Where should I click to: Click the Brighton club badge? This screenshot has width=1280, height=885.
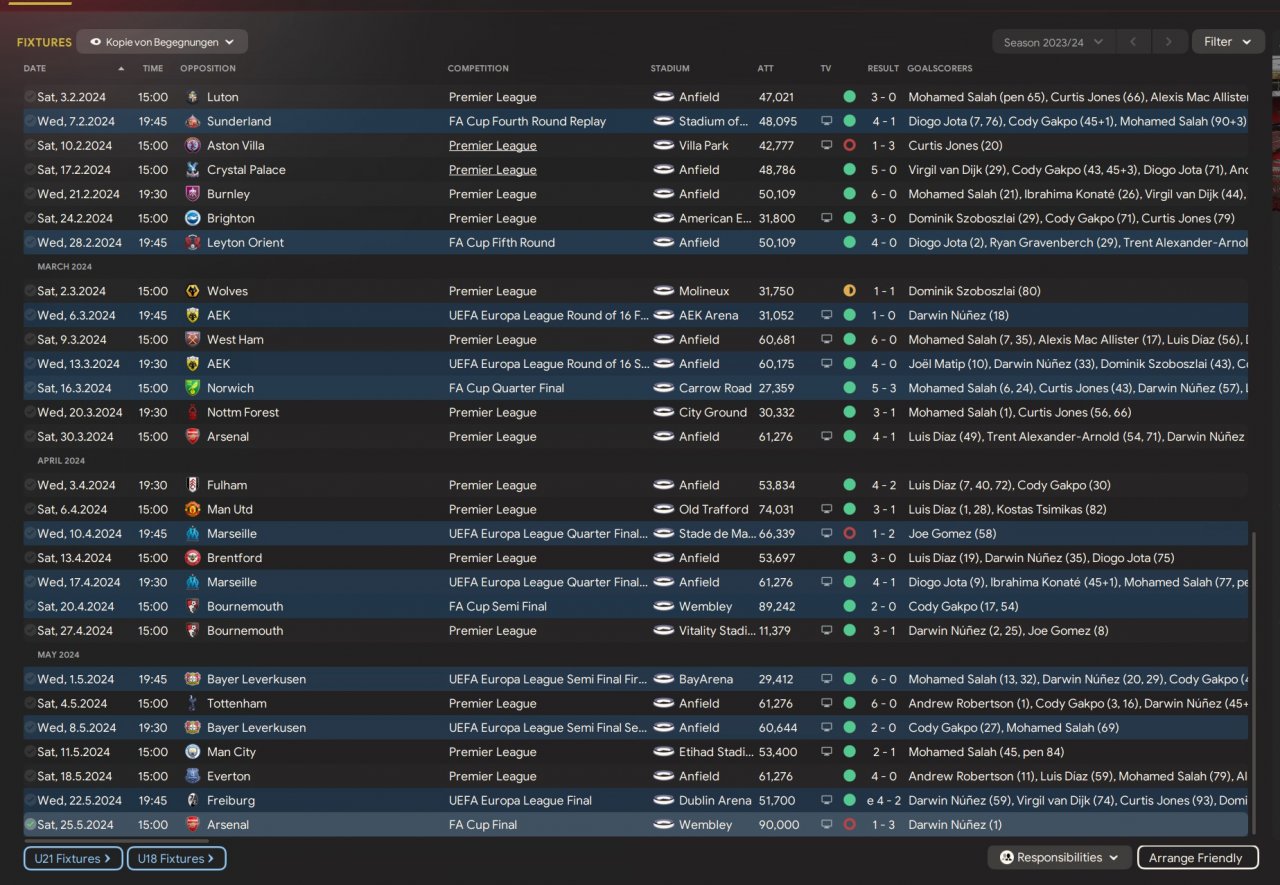193,218
